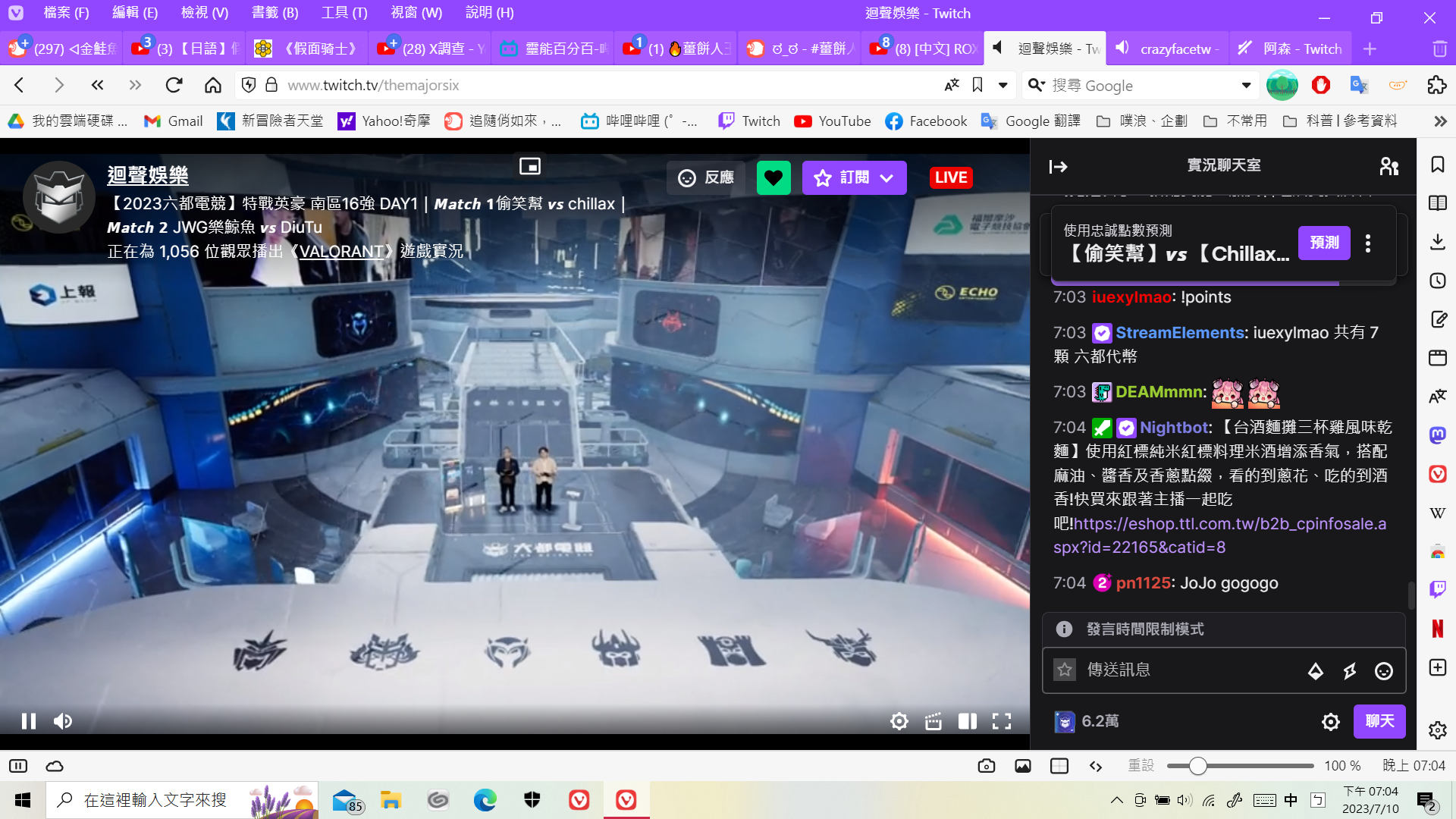Viewport: 1456px width, 819px height.
Task: Open video player settings gear
Action: click(x=899, y=721)
